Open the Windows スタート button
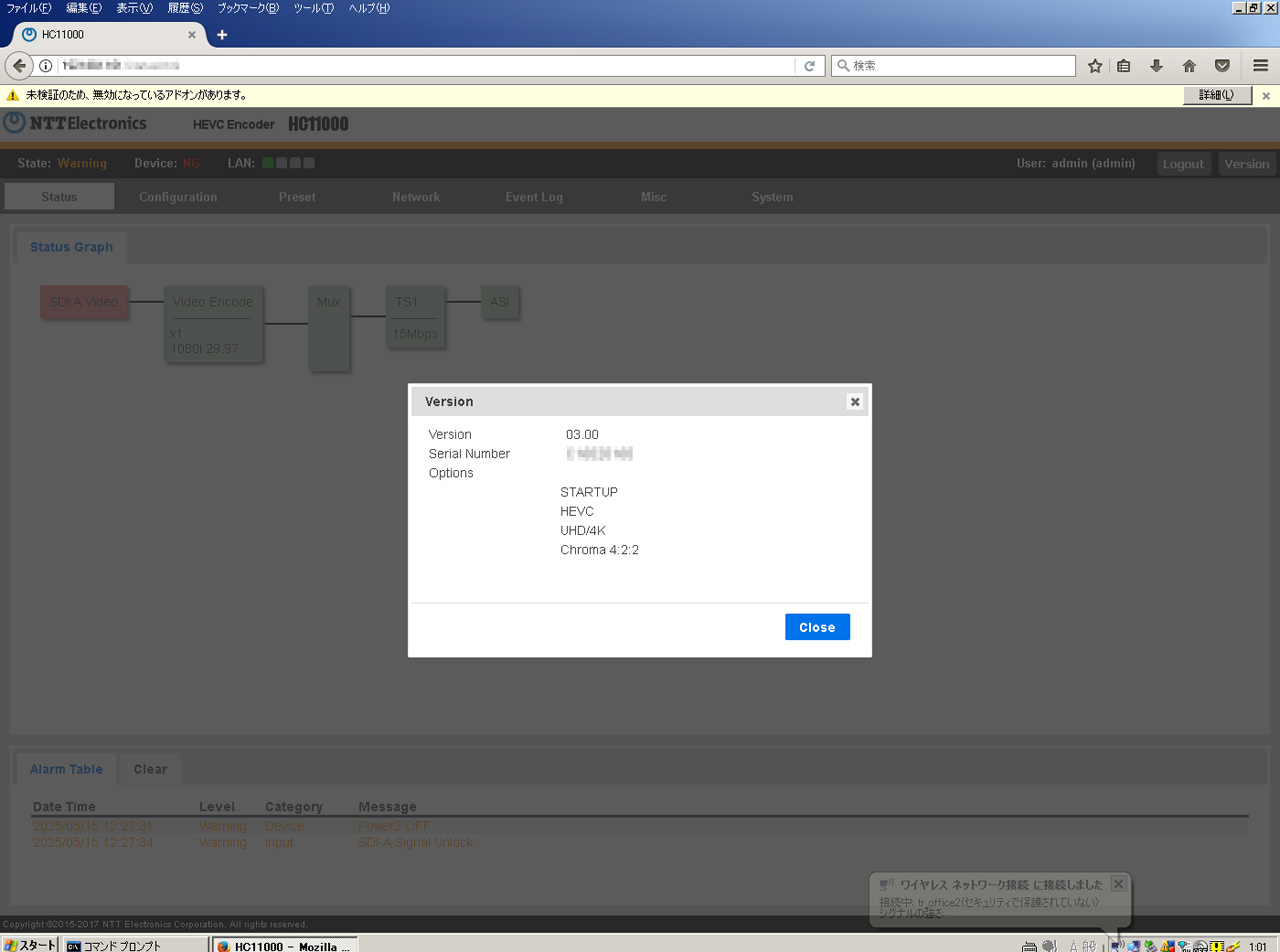 pos(30,945)
